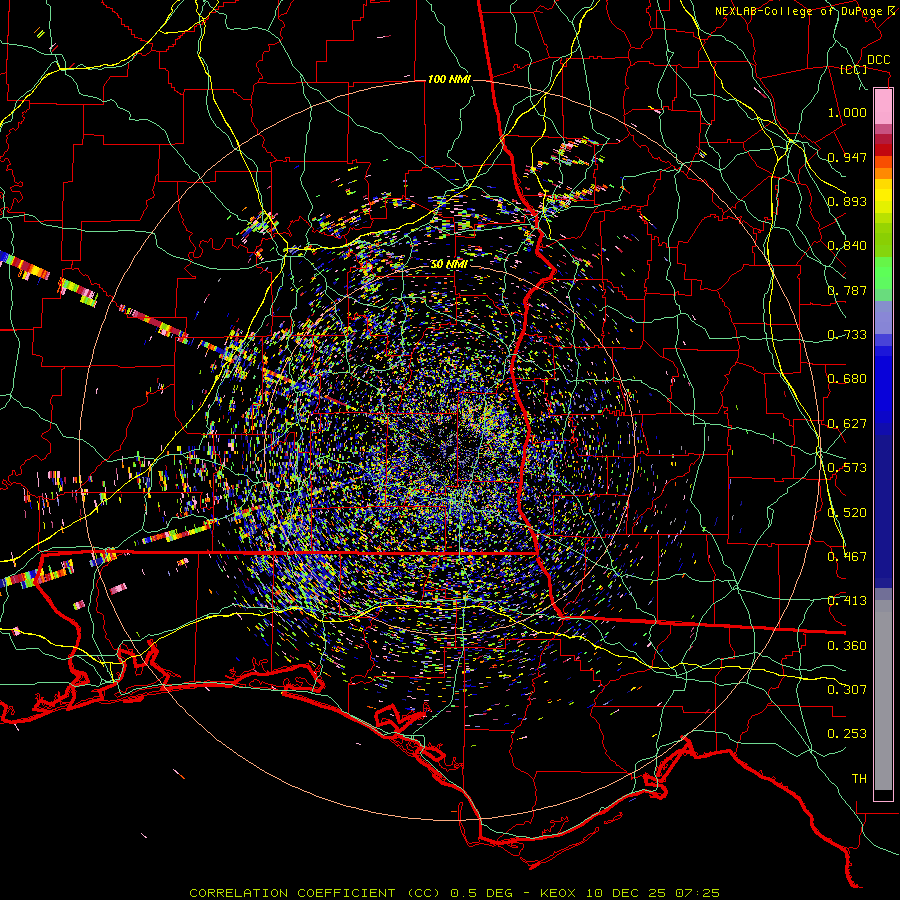This screenshot has height=900, width=900.
Task: Select the 1.000 scale value
Action: pos(847,112)
